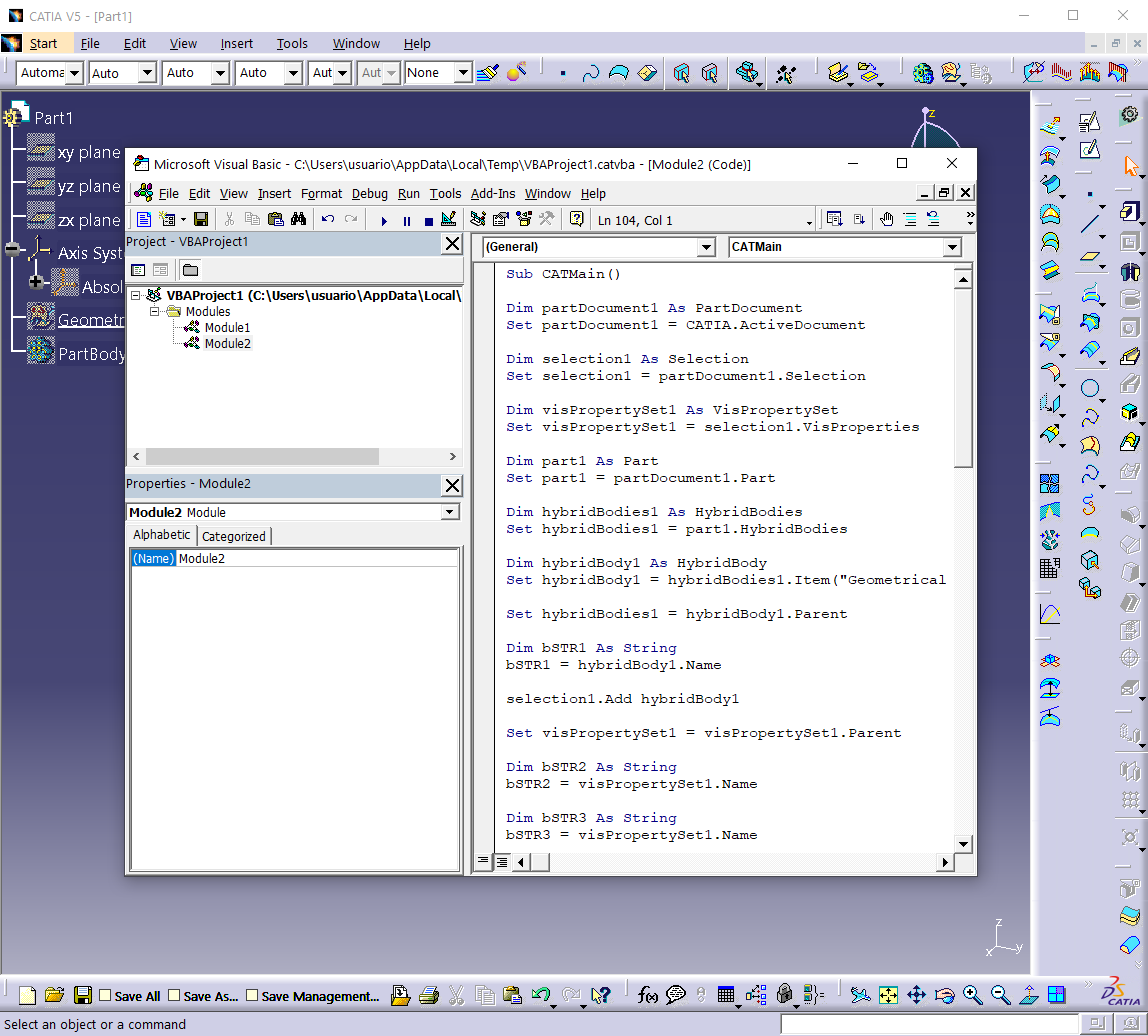Open Module2 Module properties object dropdown
Viewport: 1148px width, 1036px height.
point(450,513)
